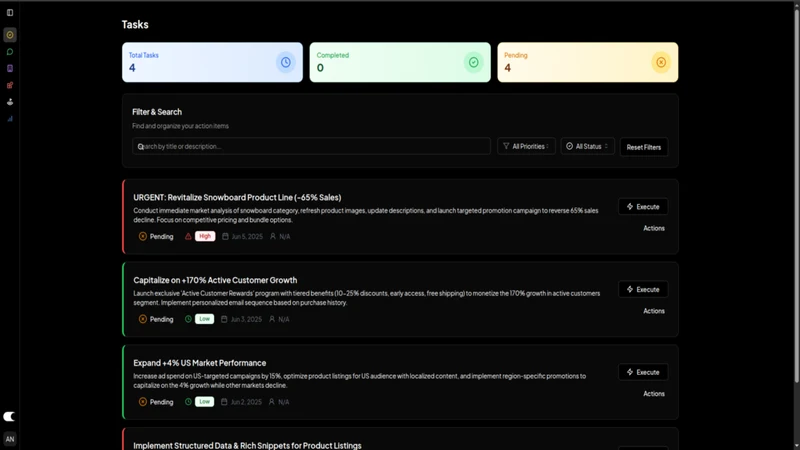This screenshot has height=450, width=800.
Task: Open the All Status filter dropdown
Action: point(587,146)
